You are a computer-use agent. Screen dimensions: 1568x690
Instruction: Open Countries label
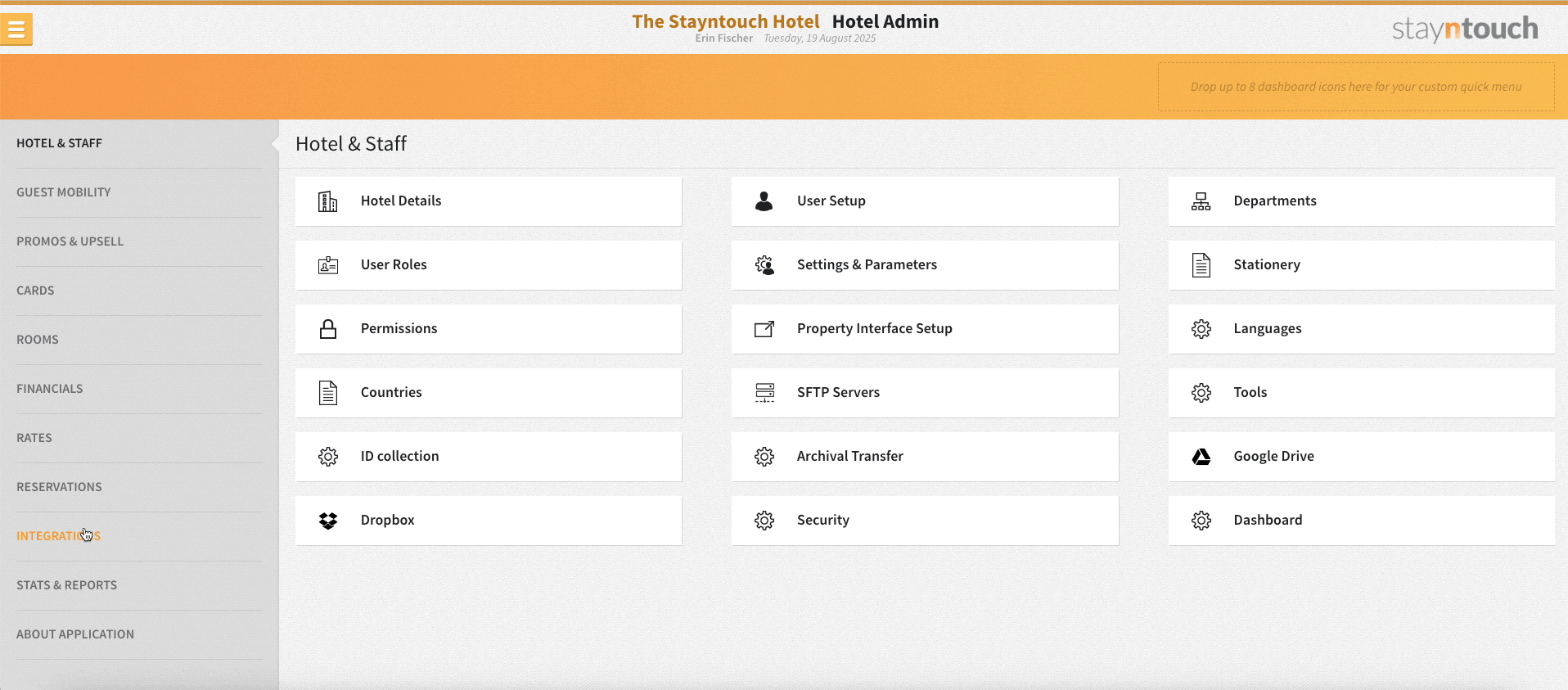[x=391, y=393]
